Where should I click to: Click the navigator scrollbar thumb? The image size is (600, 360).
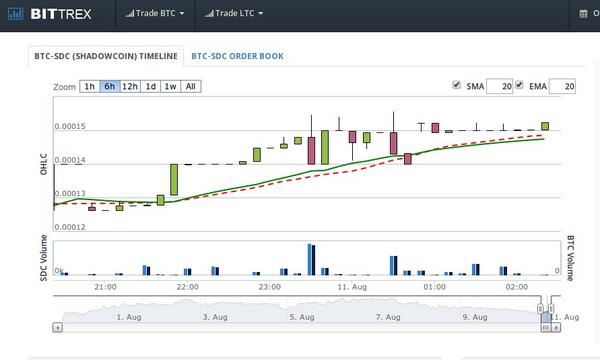coord(546,327)
